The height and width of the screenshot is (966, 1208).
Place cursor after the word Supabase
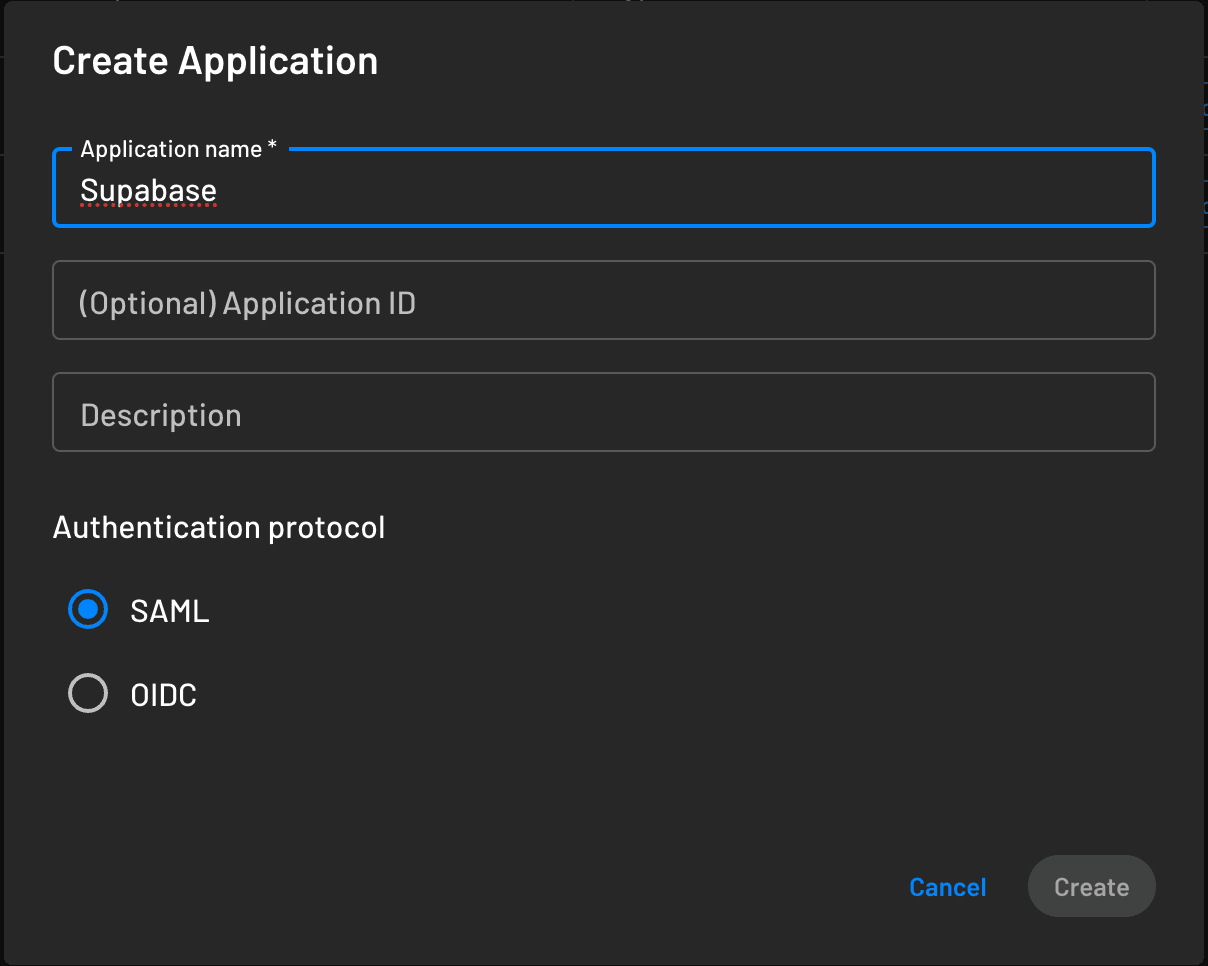click(x=219, y=190)
